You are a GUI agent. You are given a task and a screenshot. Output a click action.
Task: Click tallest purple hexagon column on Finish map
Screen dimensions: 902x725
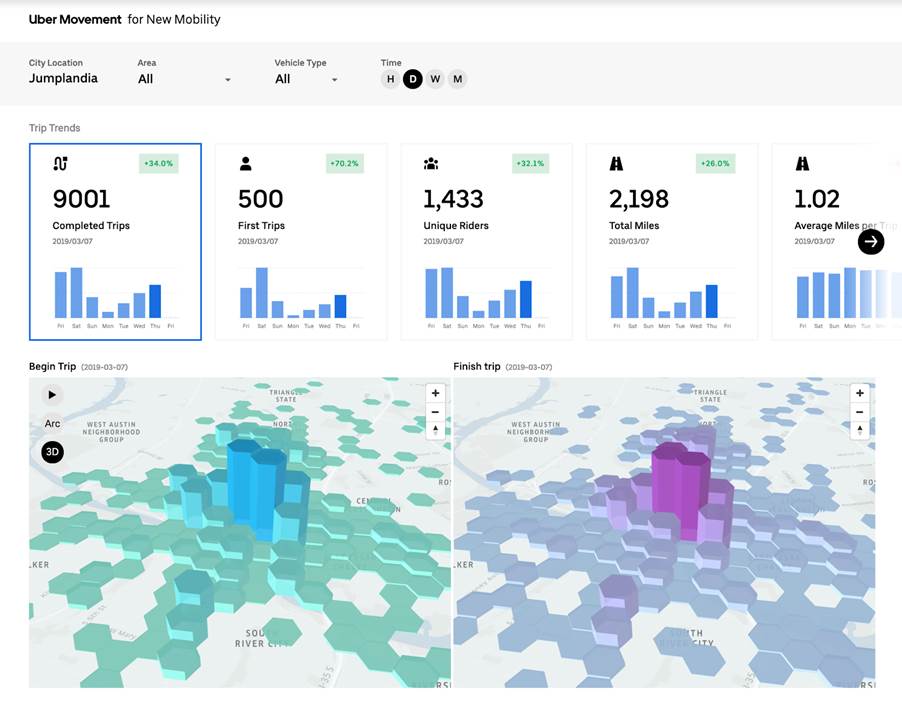pyautogui.click(x=669, y=480)
